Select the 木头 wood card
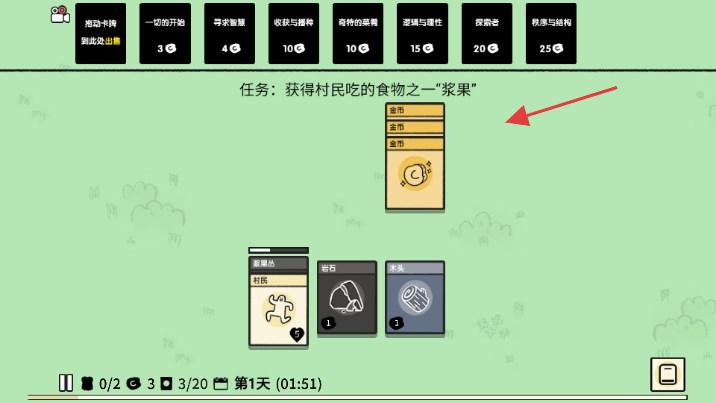Image resolution: width=716 pixels, height=403 pixels. click(x=415, y=298)
